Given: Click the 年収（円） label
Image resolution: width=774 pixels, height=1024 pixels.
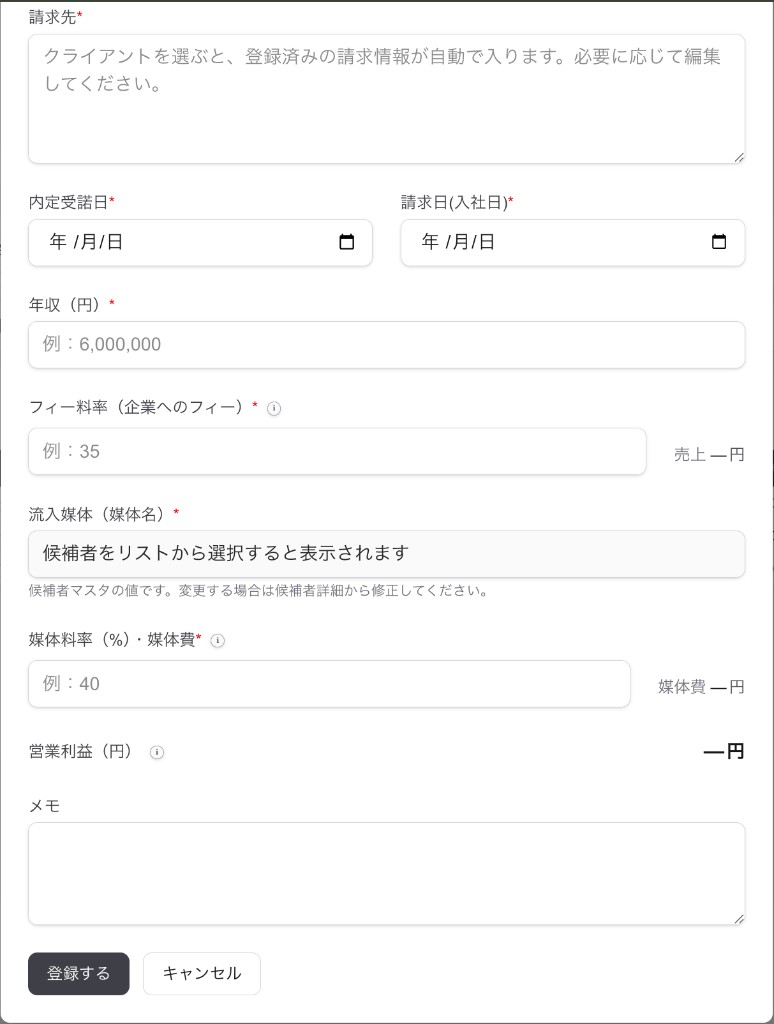Looking at the screenshot, I should [72, 304].
